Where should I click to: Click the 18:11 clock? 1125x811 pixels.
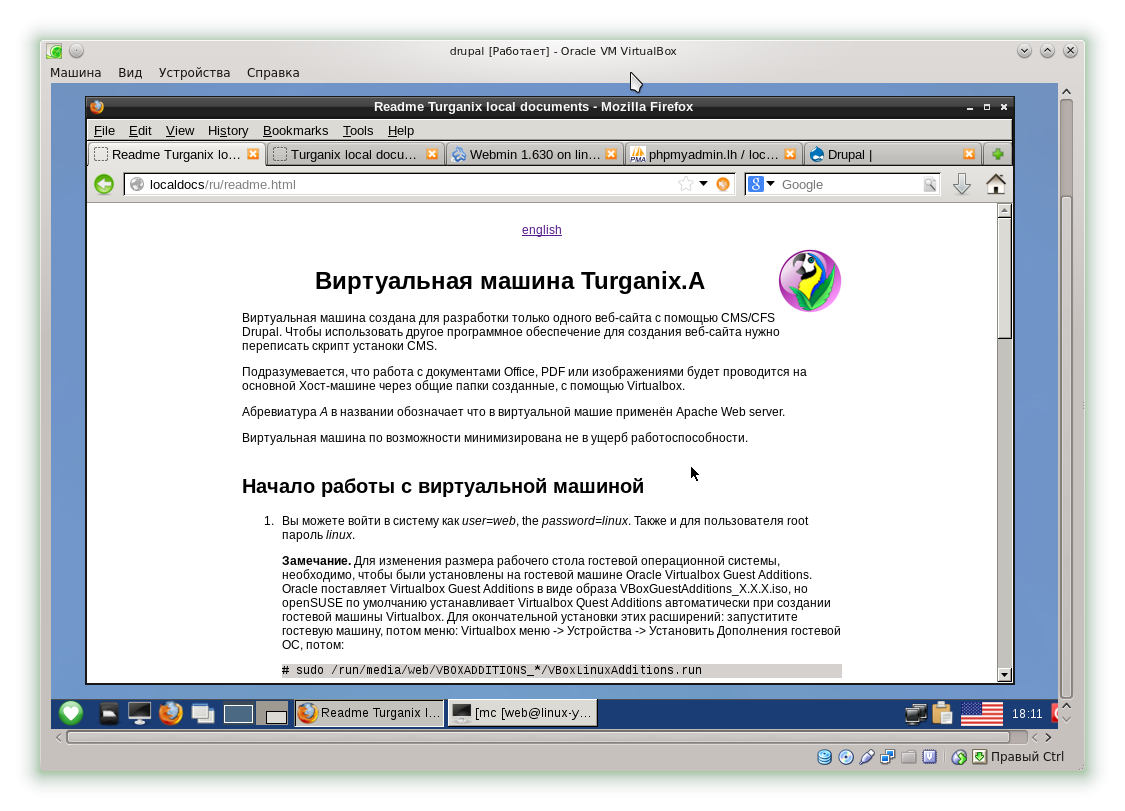(1027, 713)
